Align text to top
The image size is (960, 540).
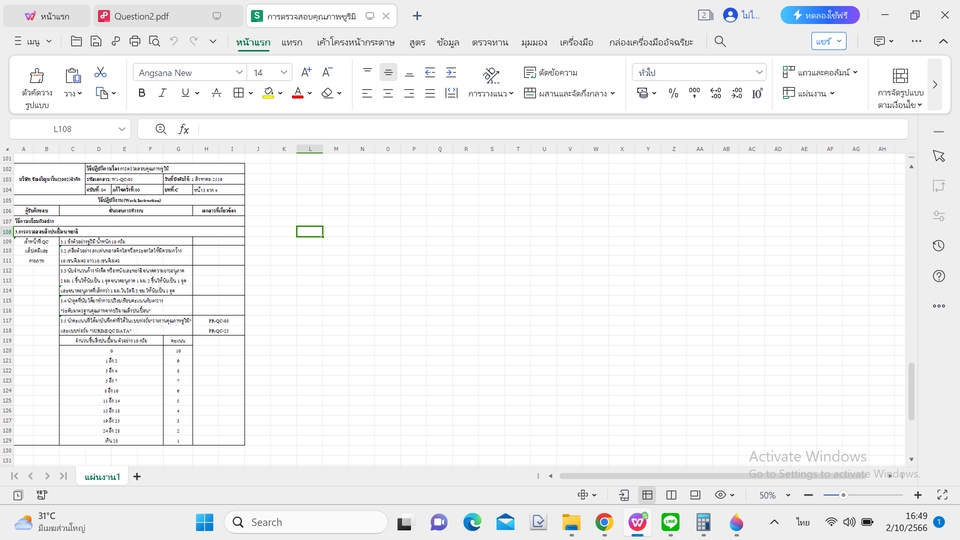(367, 72)
